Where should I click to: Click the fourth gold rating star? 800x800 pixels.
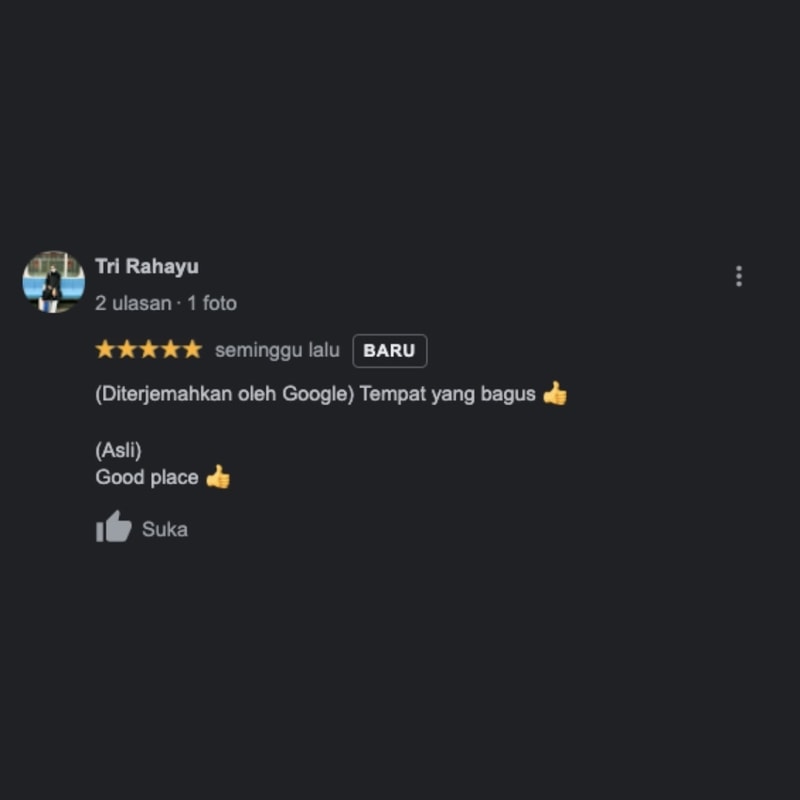171,350
